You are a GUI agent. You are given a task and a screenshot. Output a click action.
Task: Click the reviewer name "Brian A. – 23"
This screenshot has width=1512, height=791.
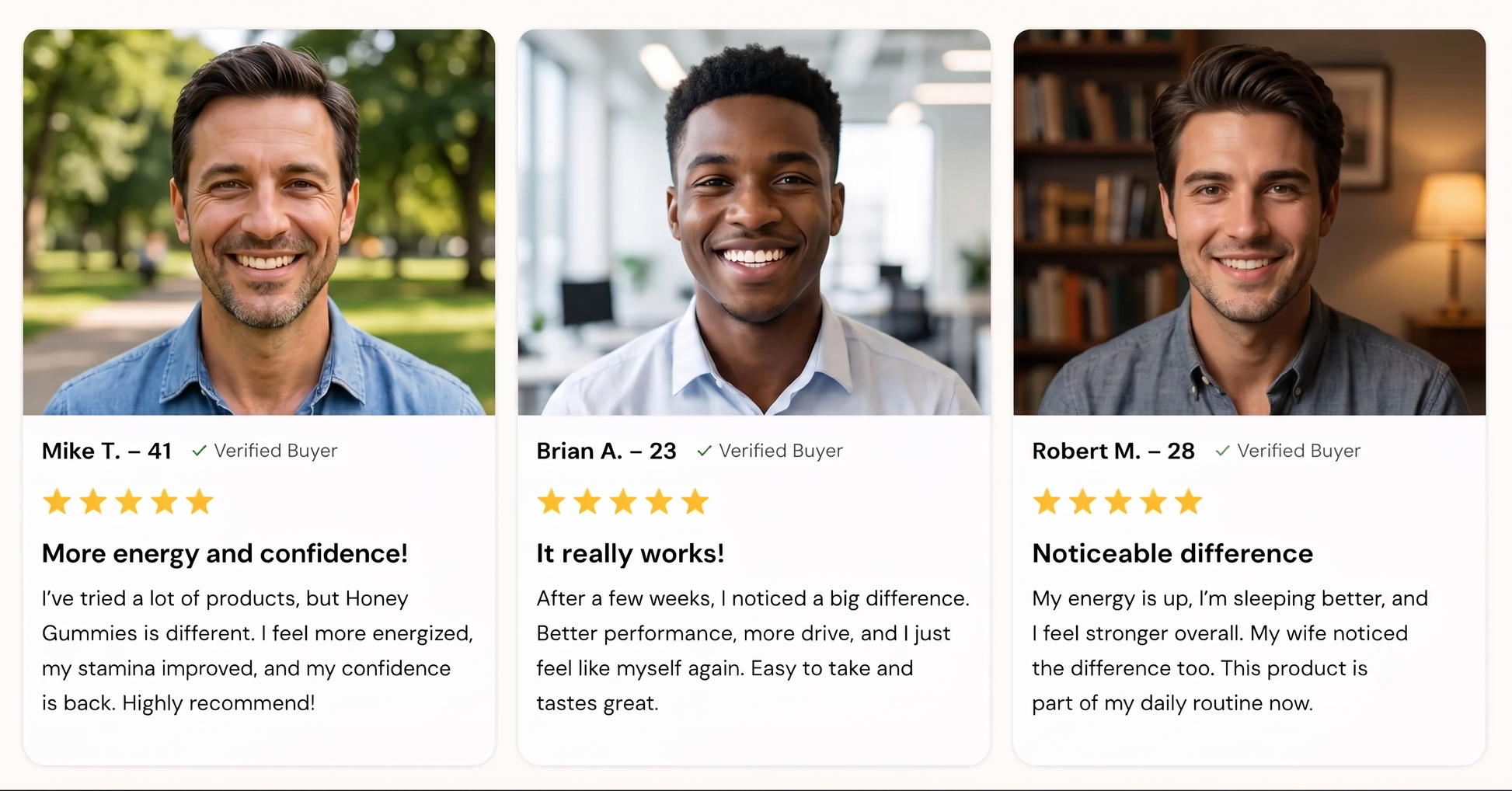click(x=606, y=451)
